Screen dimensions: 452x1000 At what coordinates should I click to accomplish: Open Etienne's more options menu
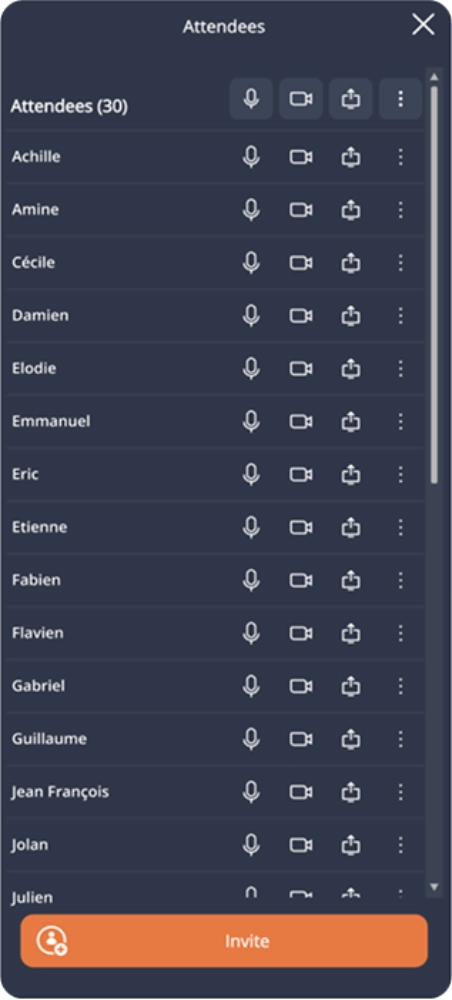[400, 527]
